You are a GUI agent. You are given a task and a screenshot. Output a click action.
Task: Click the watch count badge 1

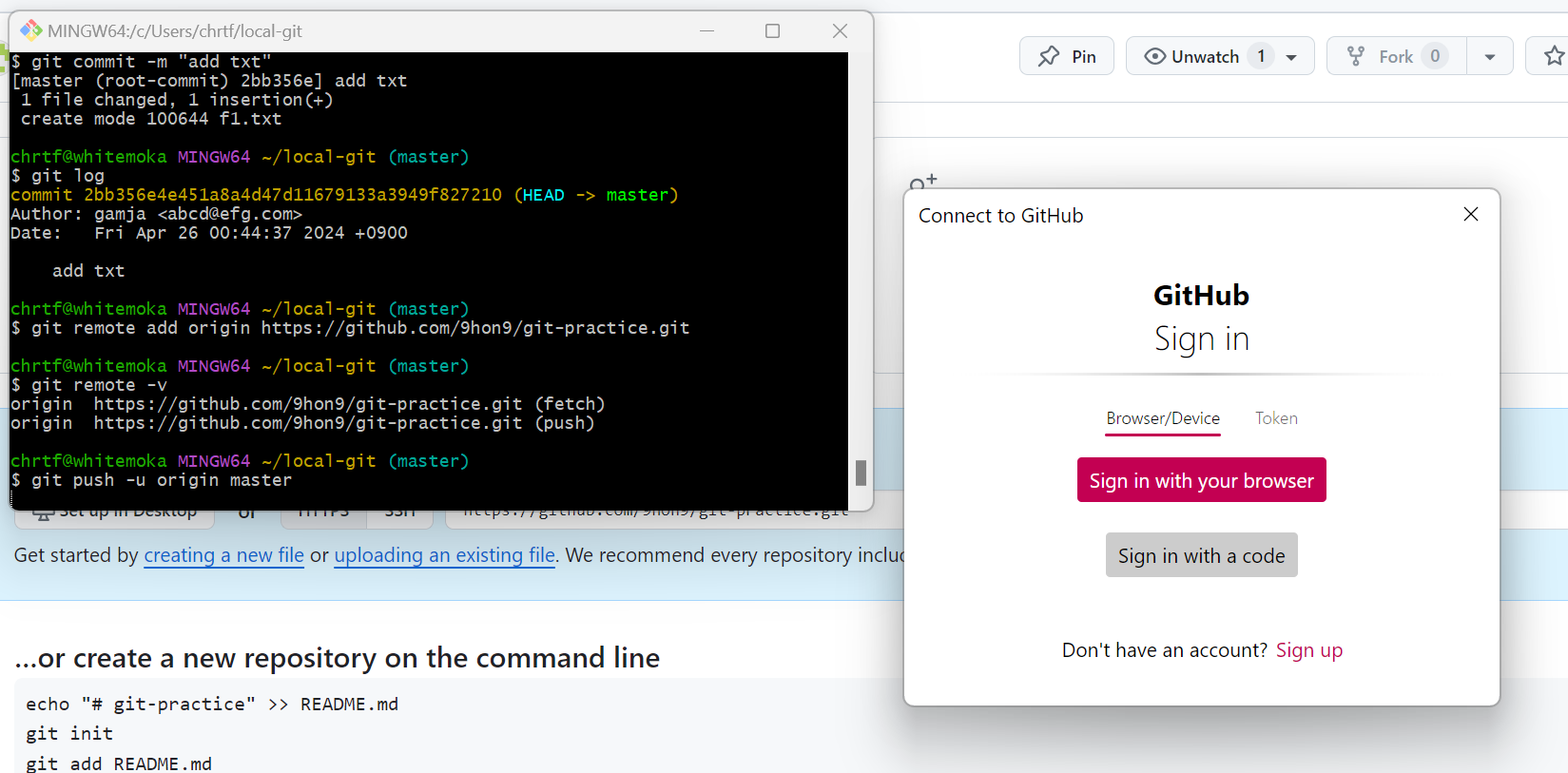click(1261, 56)
